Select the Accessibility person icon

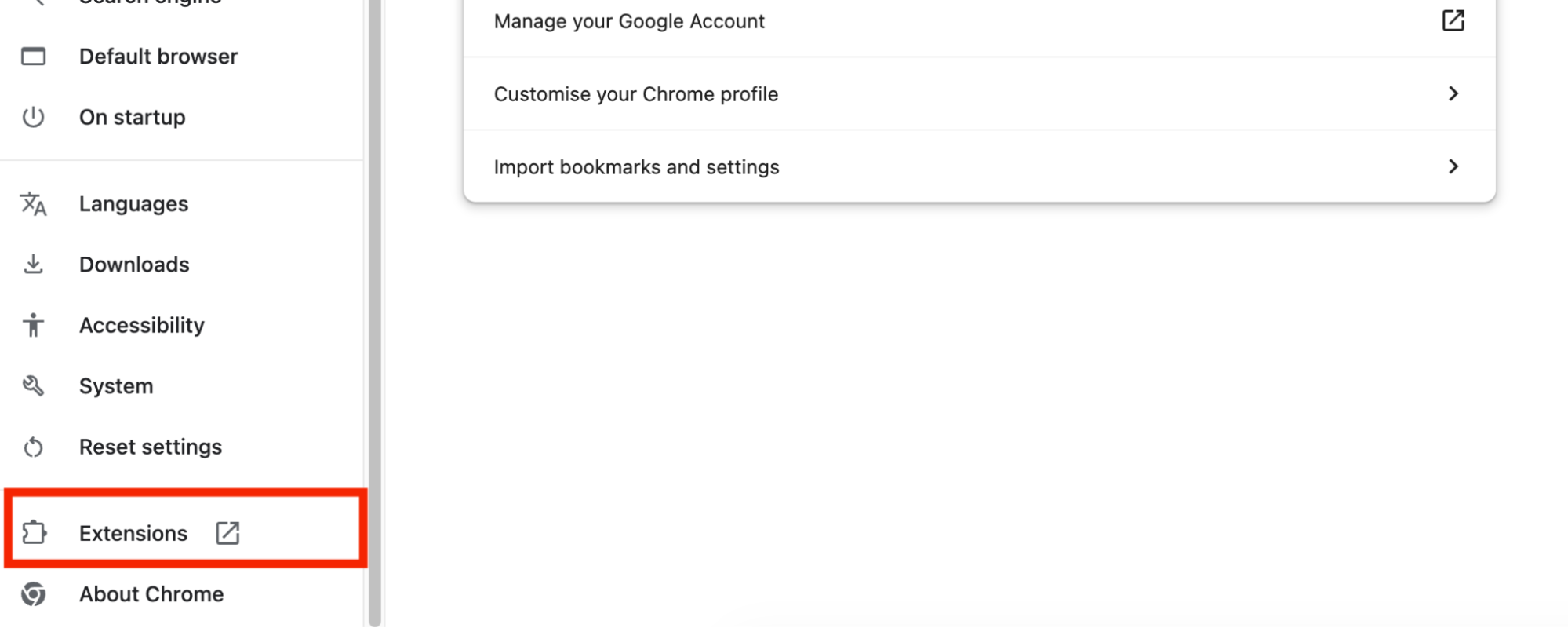(x=33, y=325)
